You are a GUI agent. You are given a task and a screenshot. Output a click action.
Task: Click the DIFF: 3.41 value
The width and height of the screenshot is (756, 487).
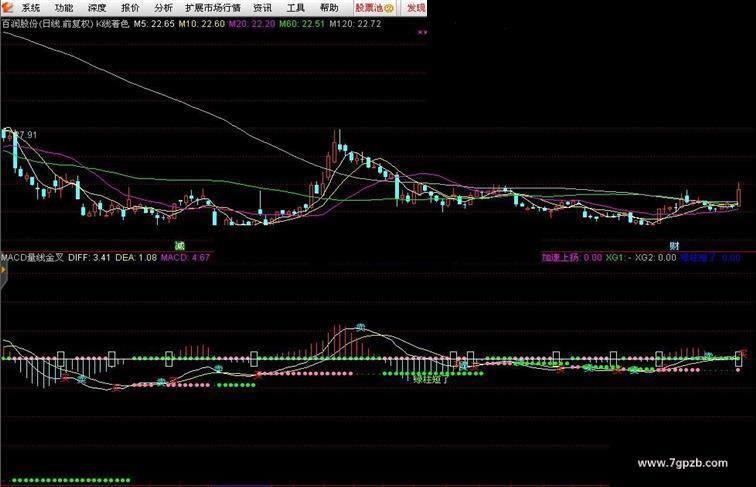[x=90, y=257]
